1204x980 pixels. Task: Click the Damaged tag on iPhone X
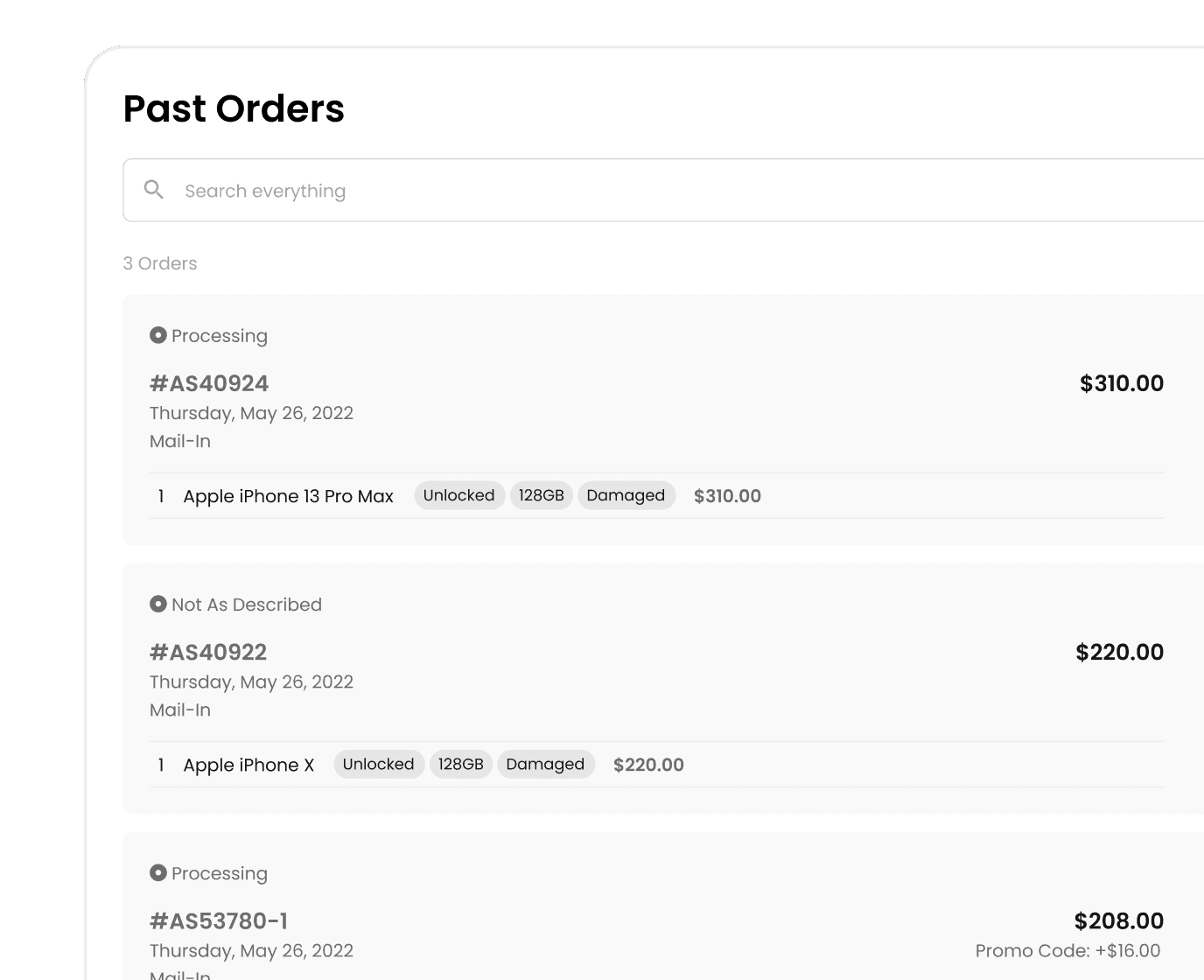pyautogui.click(x=545, y=764)
